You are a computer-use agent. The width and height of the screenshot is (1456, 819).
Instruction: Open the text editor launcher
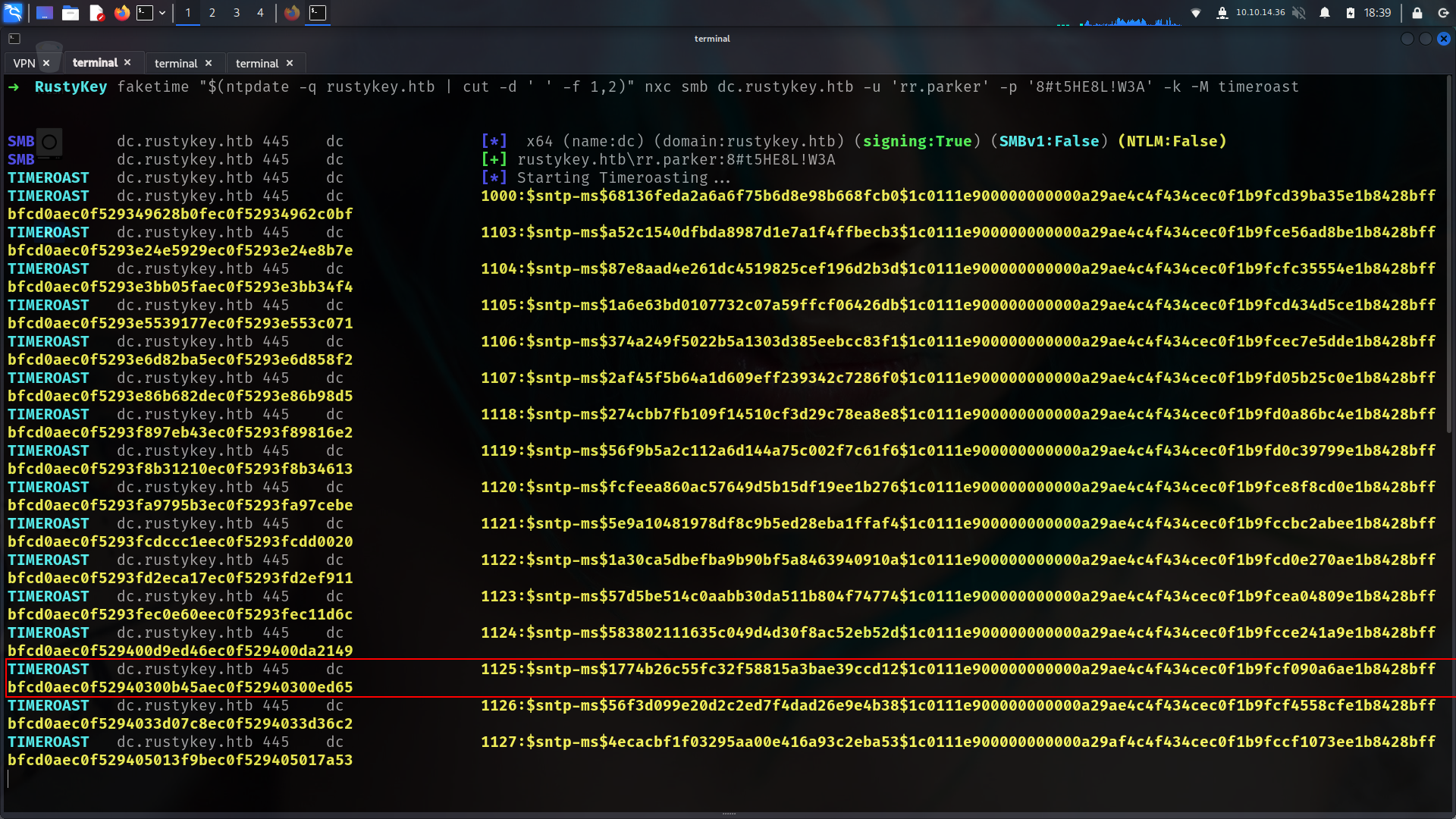click(x=96, y=13)
